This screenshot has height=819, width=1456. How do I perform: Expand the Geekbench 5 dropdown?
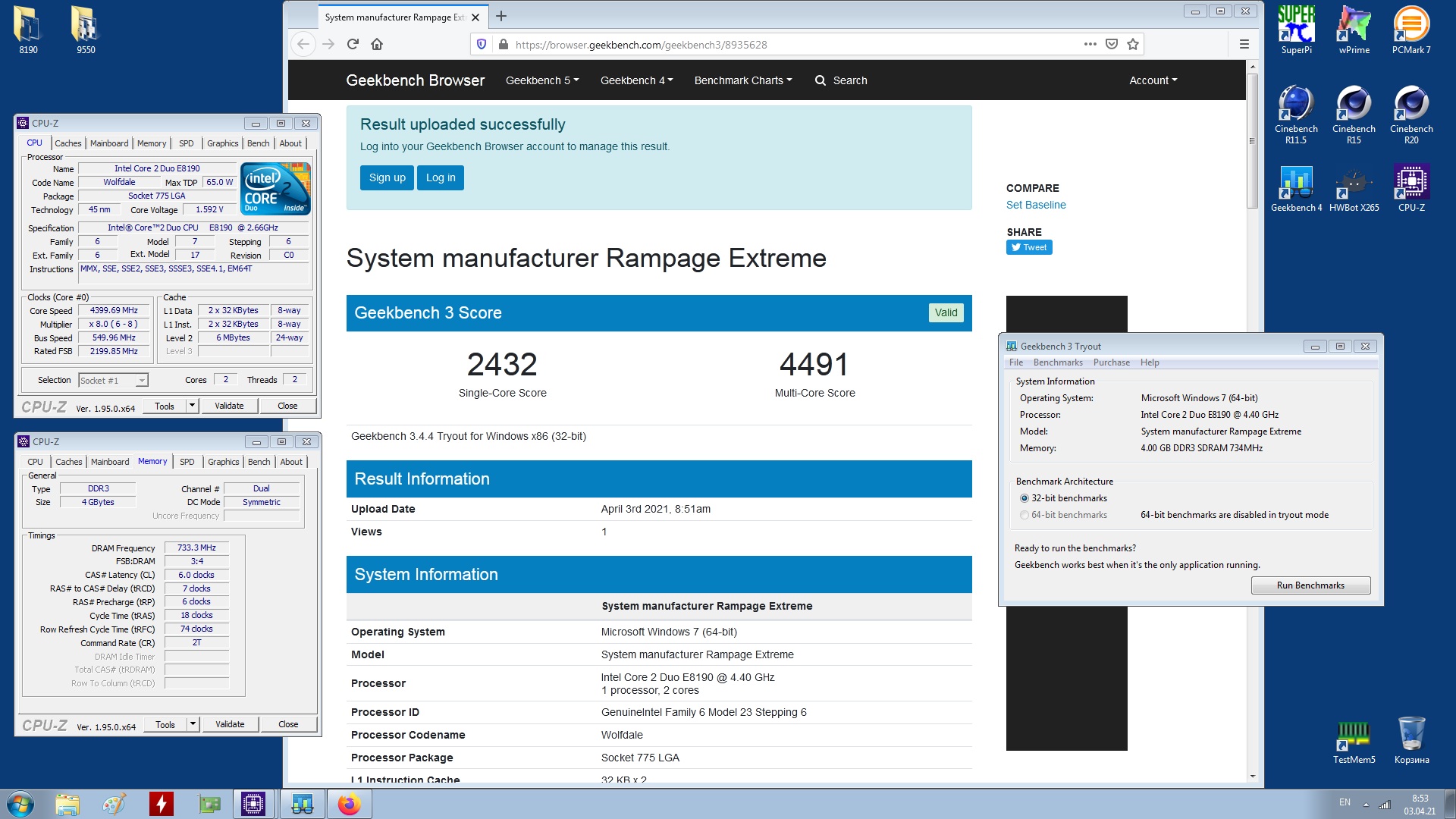542,80
